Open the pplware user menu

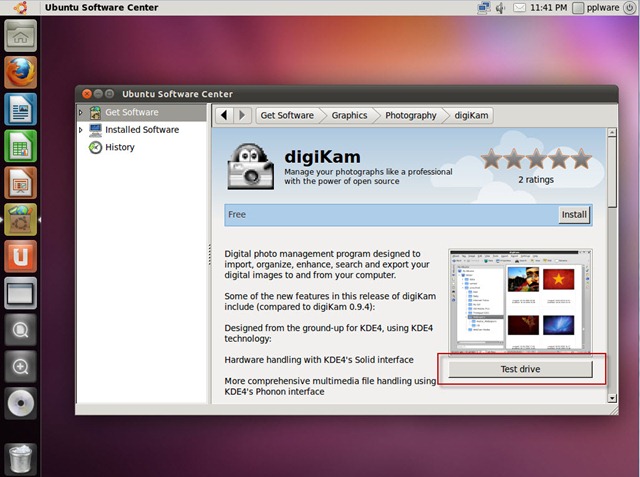pos(596,7)
